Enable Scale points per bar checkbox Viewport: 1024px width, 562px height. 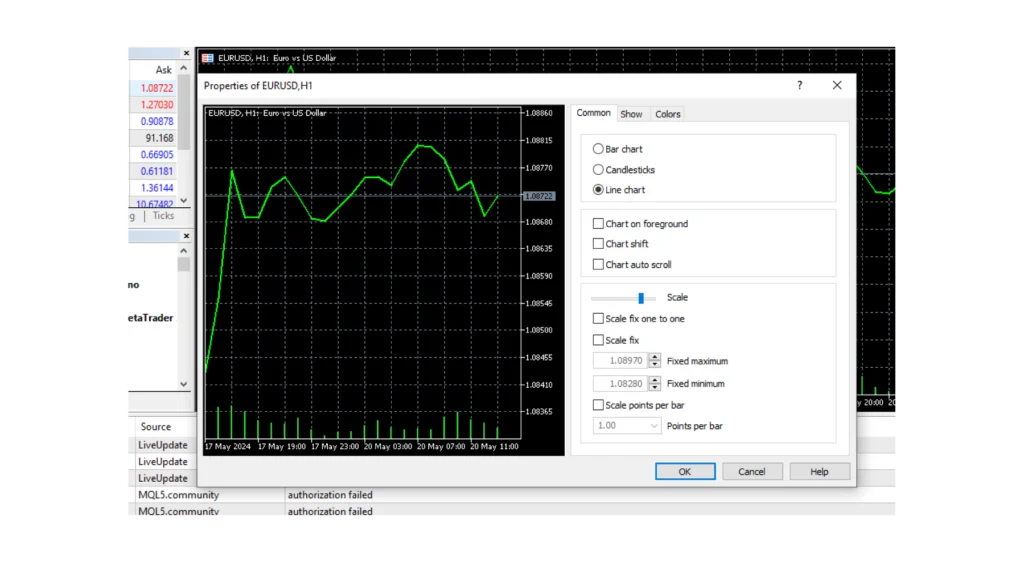coord(598,405)
